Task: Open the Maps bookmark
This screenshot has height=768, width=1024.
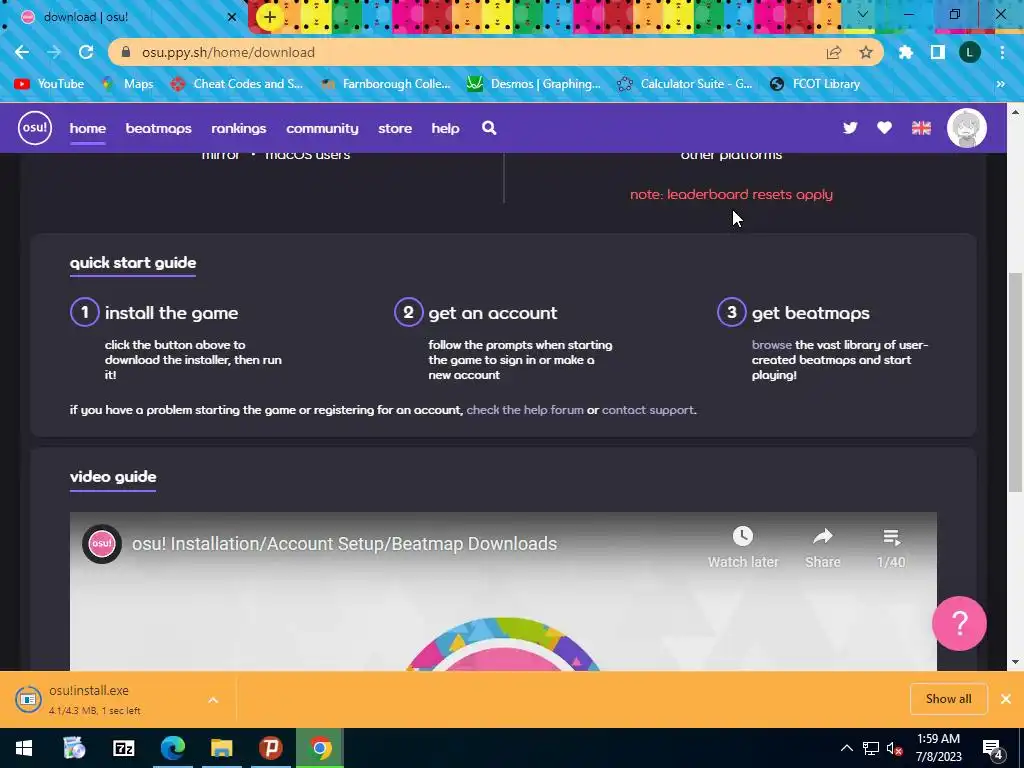Action: point(128,84)
